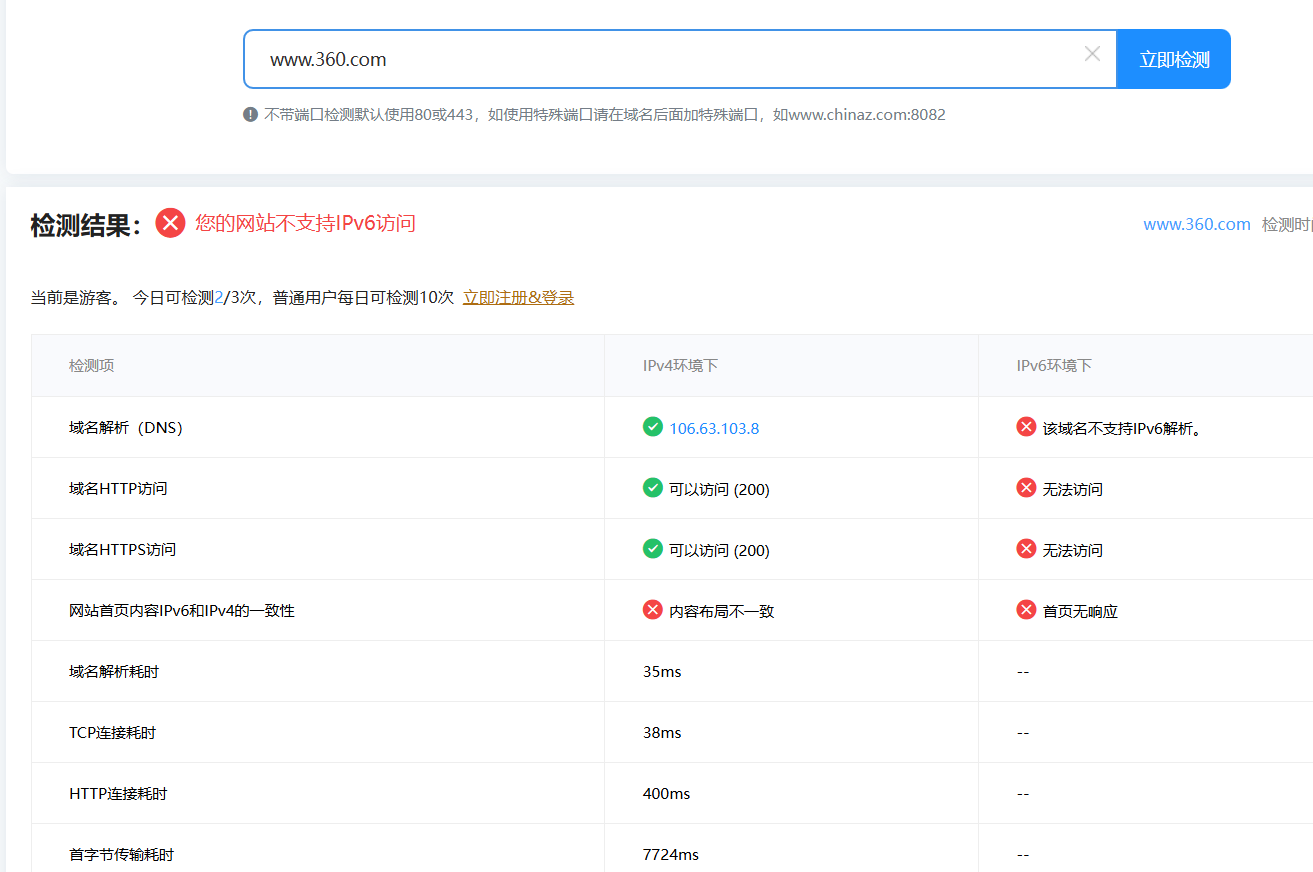Select the TCP连接耗时 row label

[112, 733]
